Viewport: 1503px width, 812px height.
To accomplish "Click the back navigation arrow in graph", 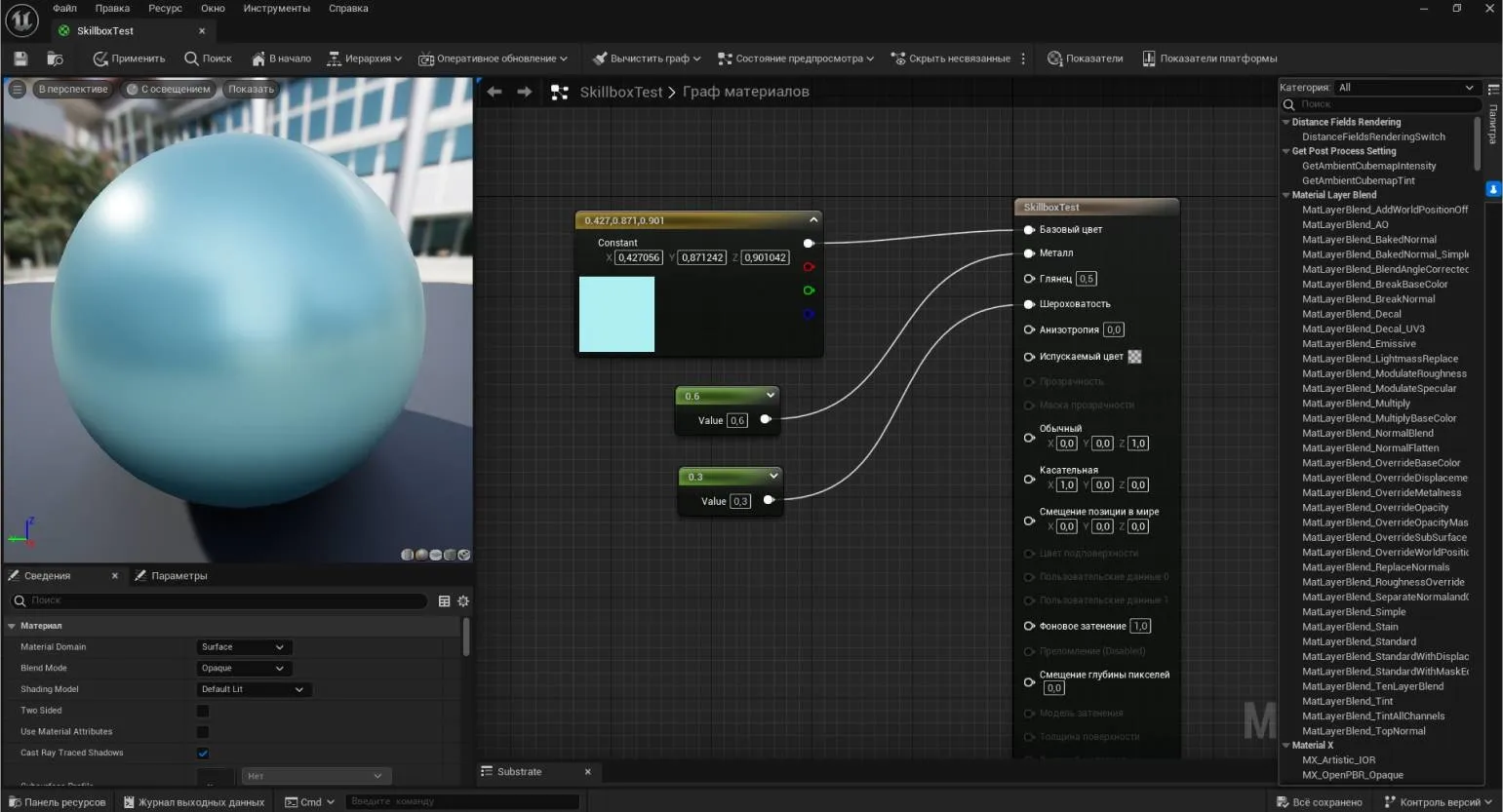I will pyautogui.click(x=494, y=92).
